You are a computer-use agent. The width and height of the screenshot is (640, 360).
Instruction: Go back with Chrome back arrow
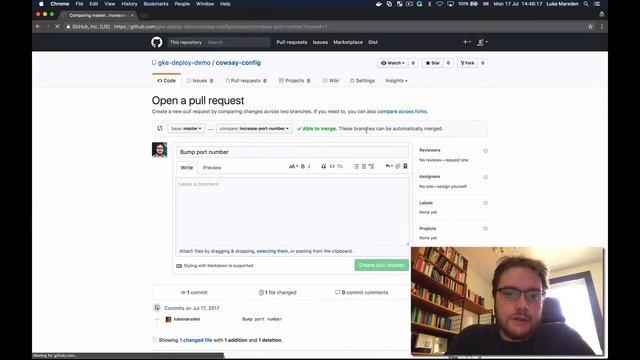(x=38, y=27)
